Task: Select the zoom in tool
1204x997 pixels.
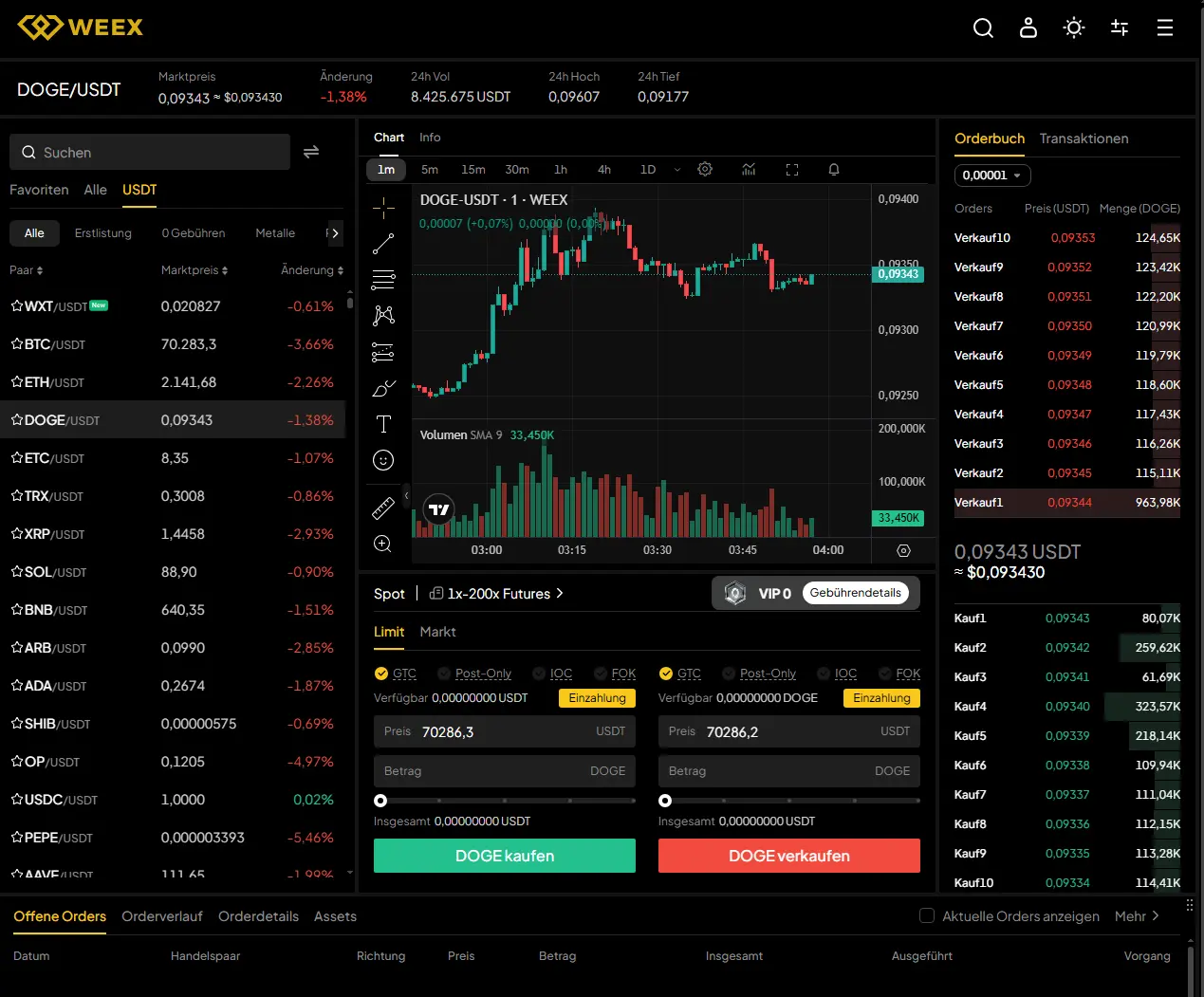Action: (383, 544)
